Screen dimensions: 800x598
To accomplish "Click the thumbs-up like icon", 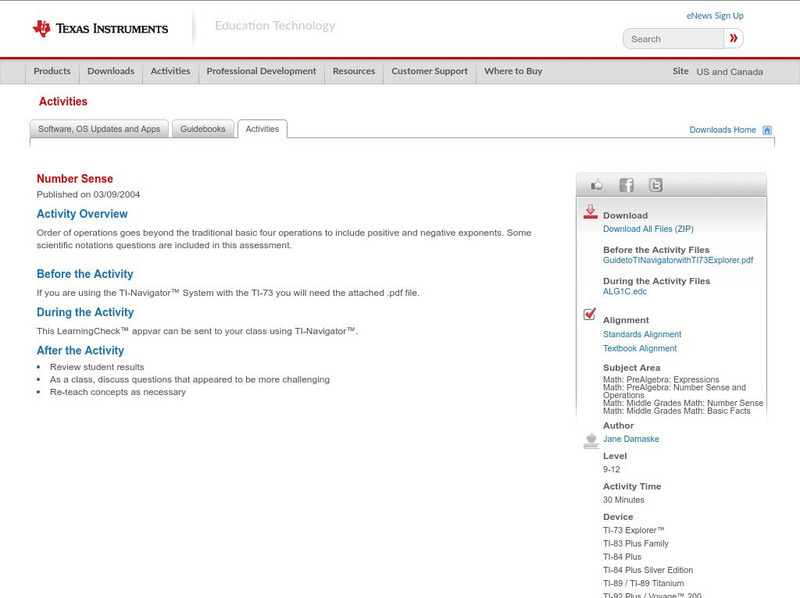I will [597, 185].
